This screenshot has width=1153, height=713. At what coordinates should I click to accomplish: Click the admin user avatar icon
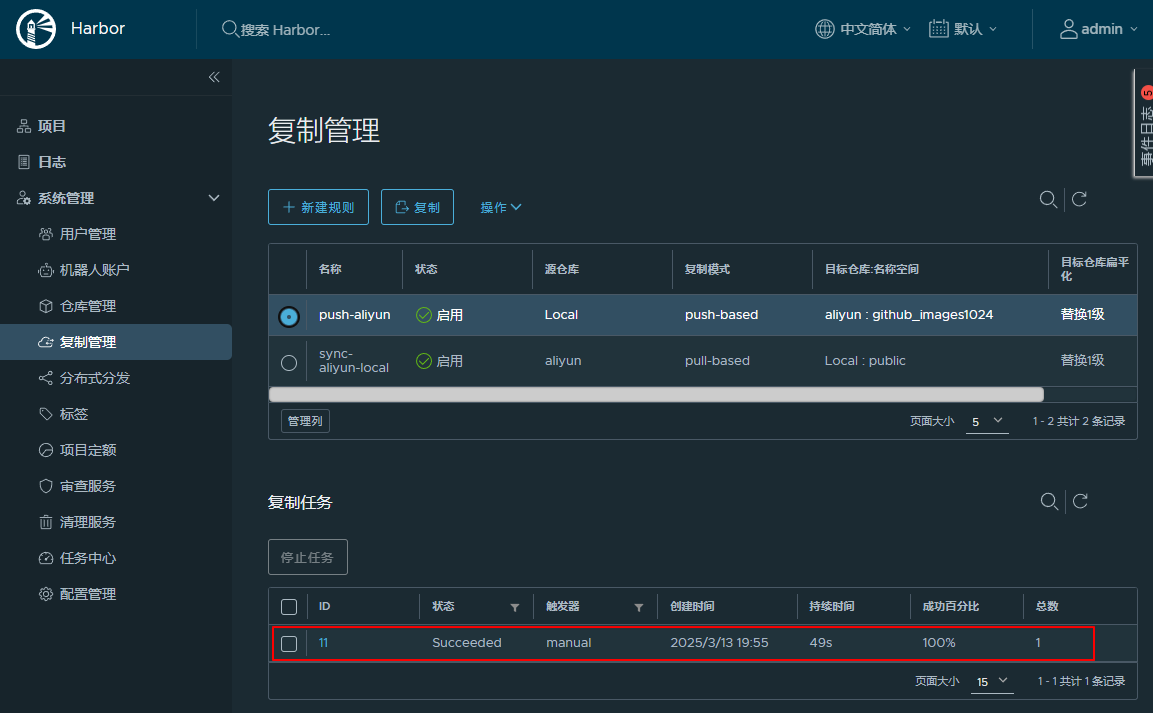1068,29
